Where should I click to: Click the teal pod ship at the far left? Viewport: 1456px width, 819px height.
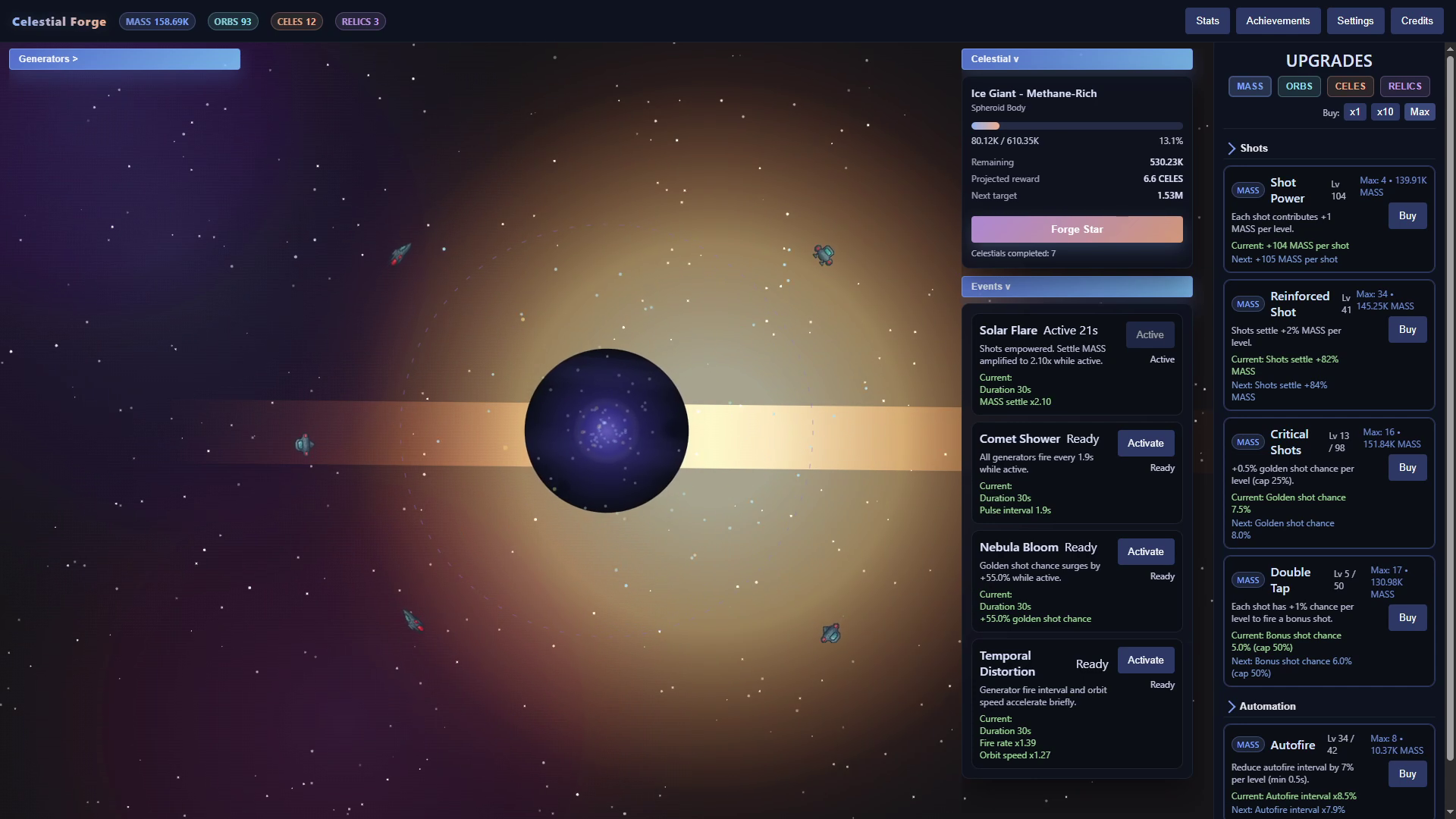[304, 444]
